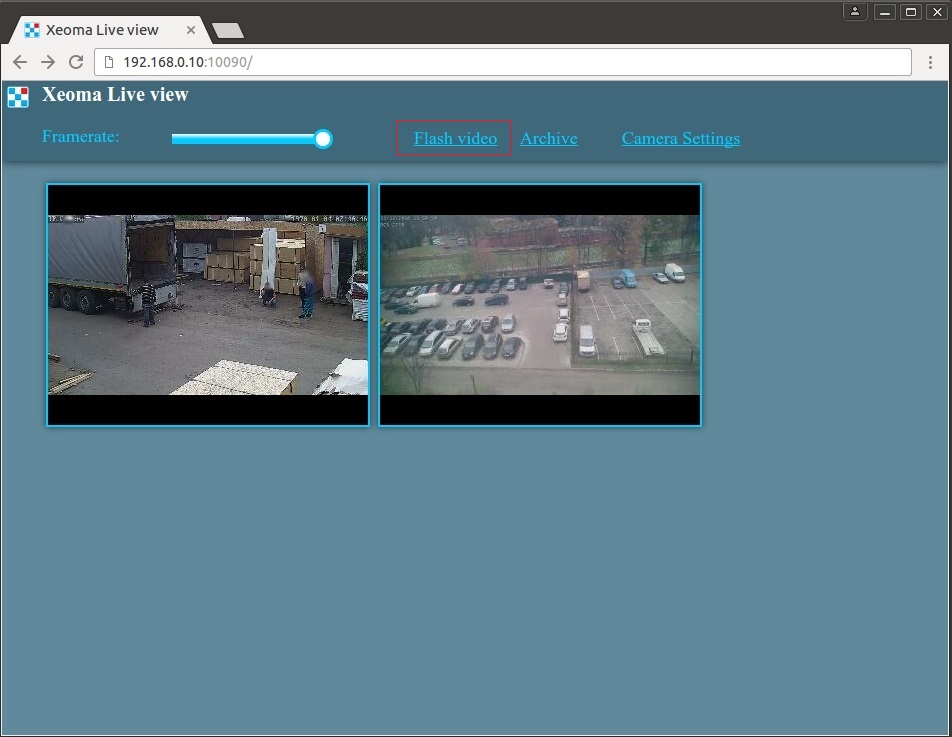Open the Flash video link

tap(455, 138)
